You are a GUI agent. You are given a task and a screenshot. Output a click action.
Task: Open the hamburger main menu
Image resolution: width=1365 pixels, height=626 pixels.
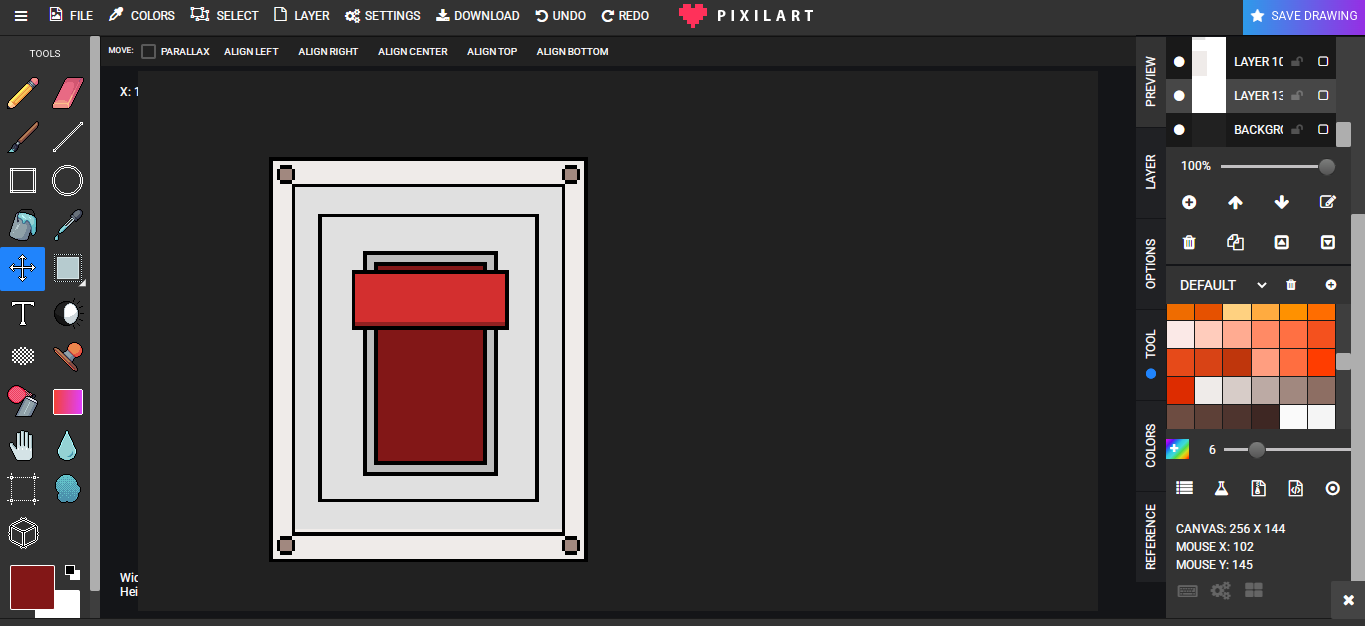coord(21,16)
